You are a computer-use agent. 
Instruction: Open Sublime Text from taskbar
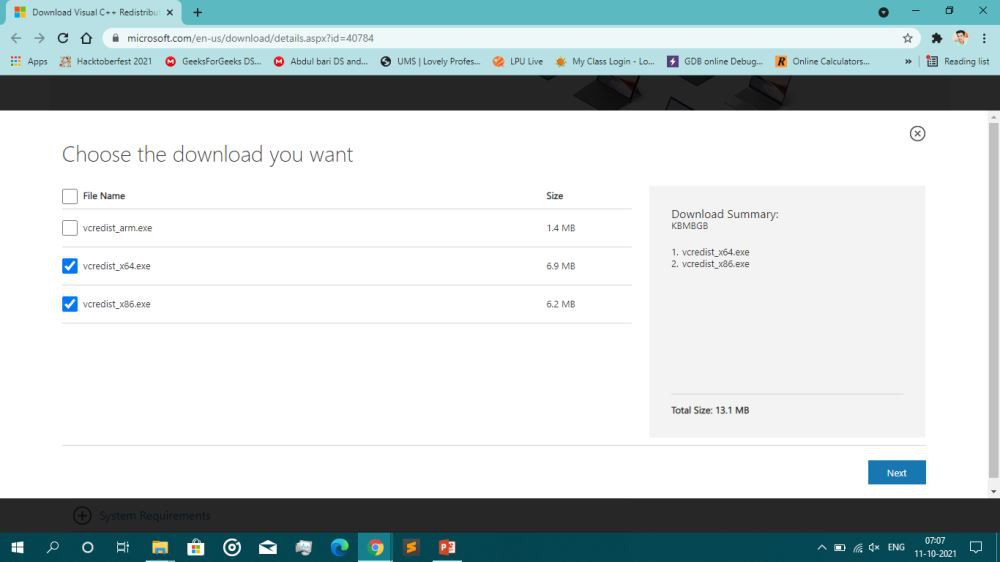pos(411,547)
